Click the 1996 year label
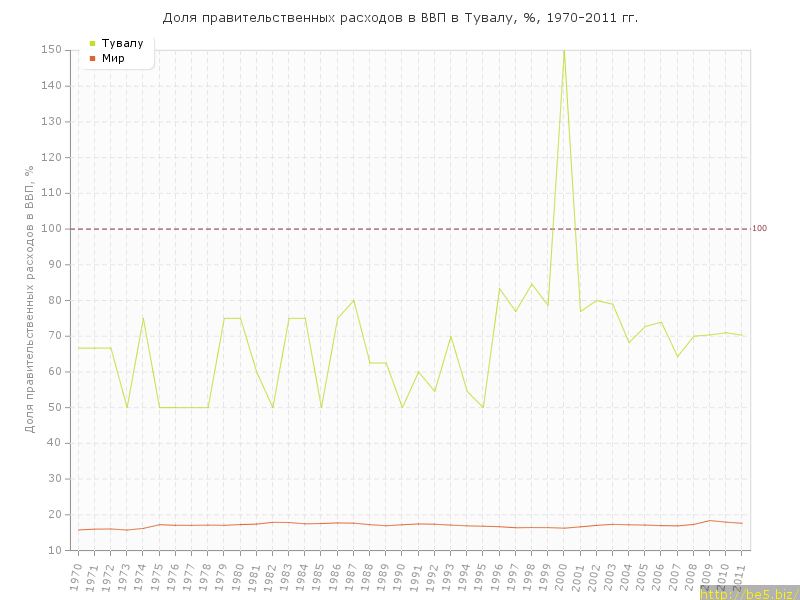The height and width of the screenshot is (600, 800). click(x=498, y=576)
